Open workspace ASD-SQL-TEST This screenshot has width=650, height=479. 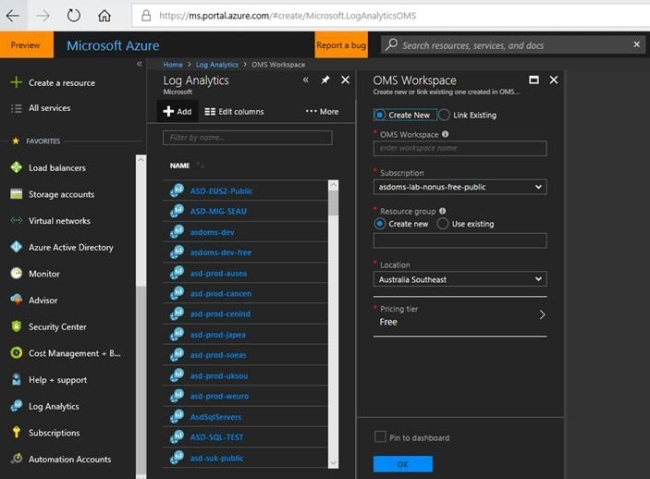217,437
